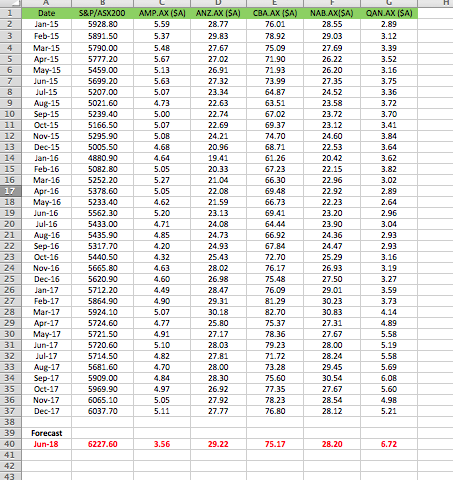Select the Nov-16 date cell
The image size is (453, 480).
click(46, 268)
